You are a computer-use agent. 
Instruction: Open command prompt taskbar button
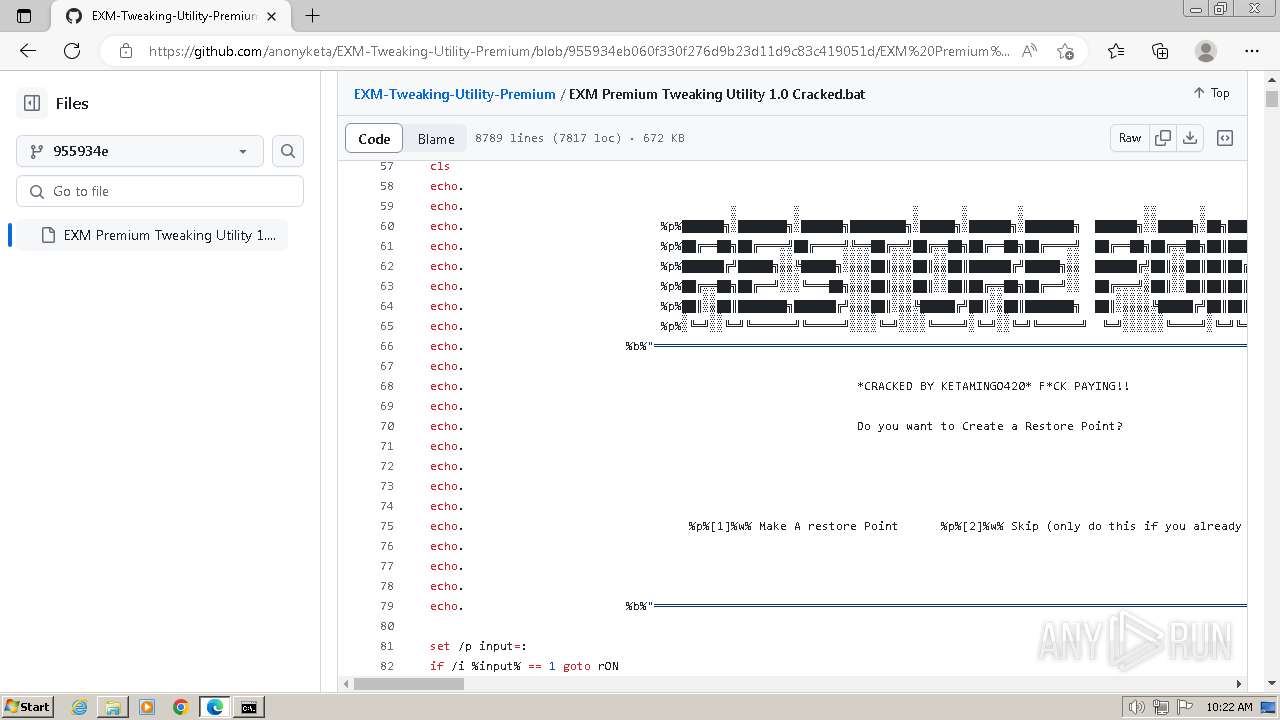[x=248, y=707]
